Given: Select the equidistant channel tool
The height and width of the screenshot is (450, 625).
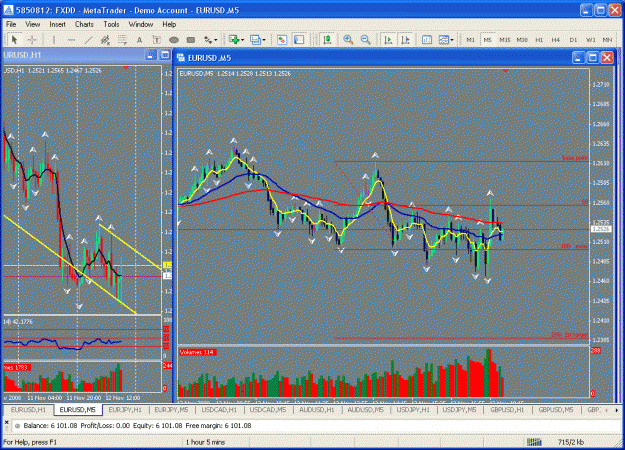Looking at the screenshot, I should click(105, 39).
